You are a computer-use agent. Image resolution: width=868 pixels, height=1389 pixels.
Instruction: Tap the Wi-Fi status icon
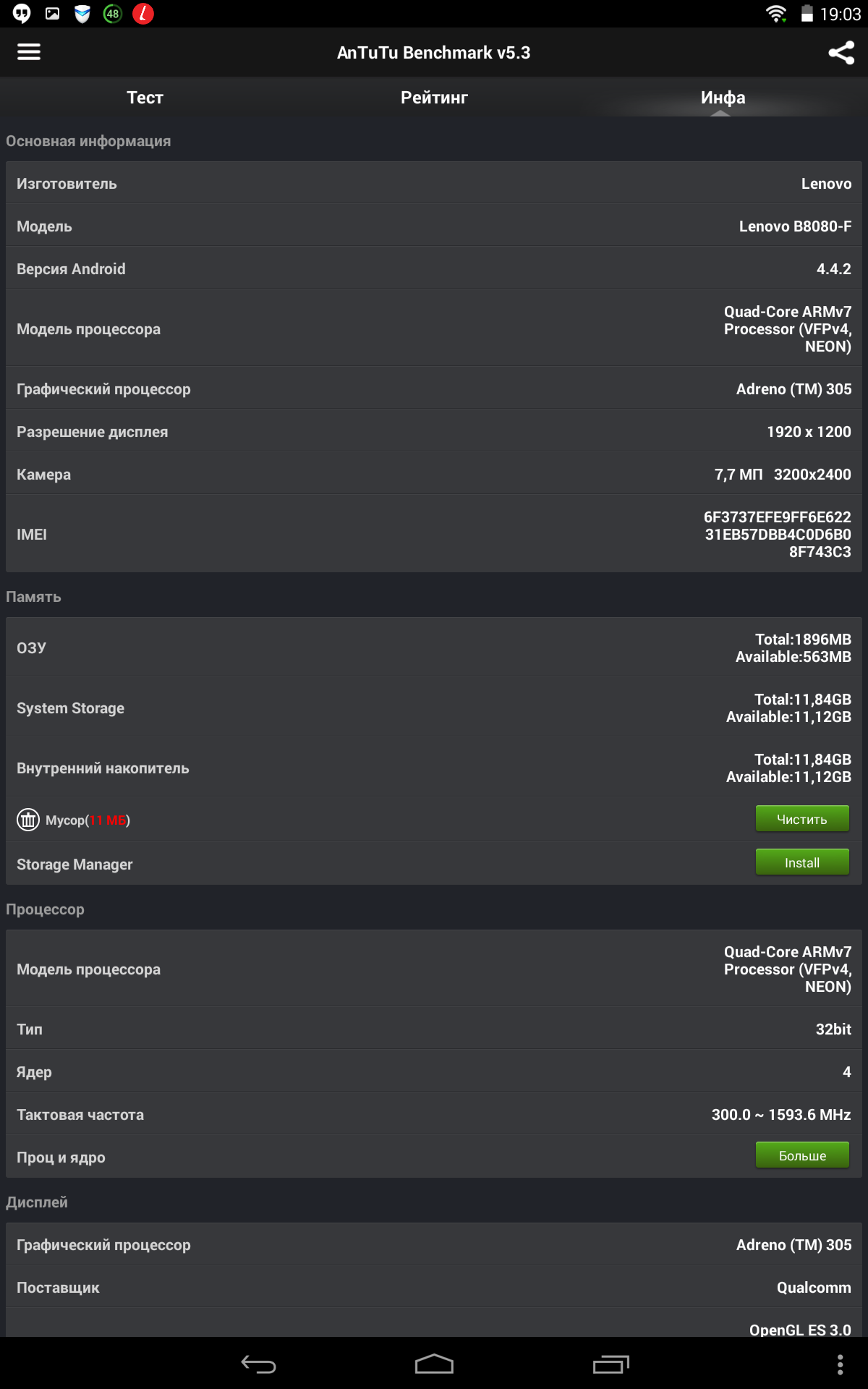[x=776, y=14]
